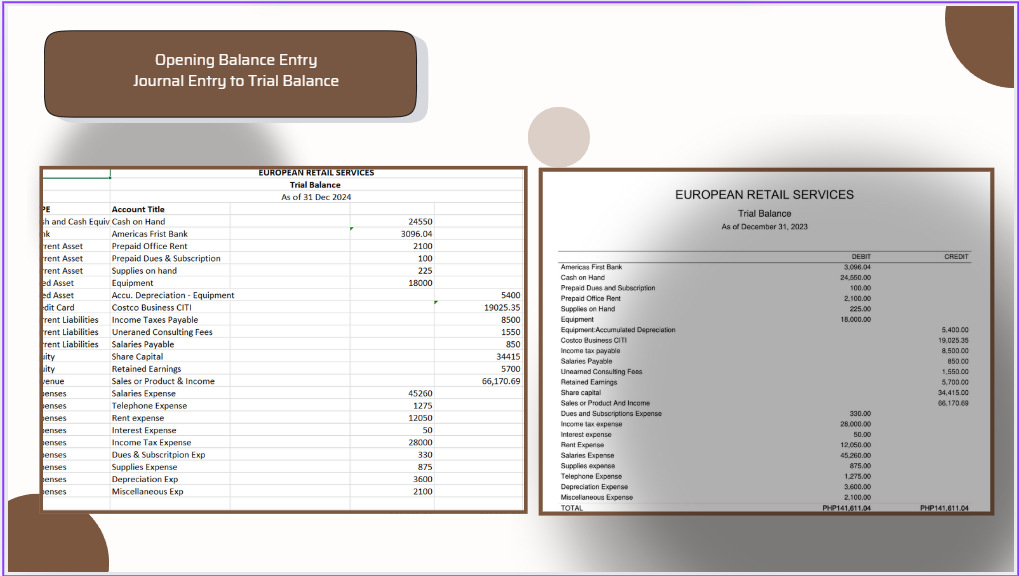Select spreadsheet value 12050

point(420,419)
